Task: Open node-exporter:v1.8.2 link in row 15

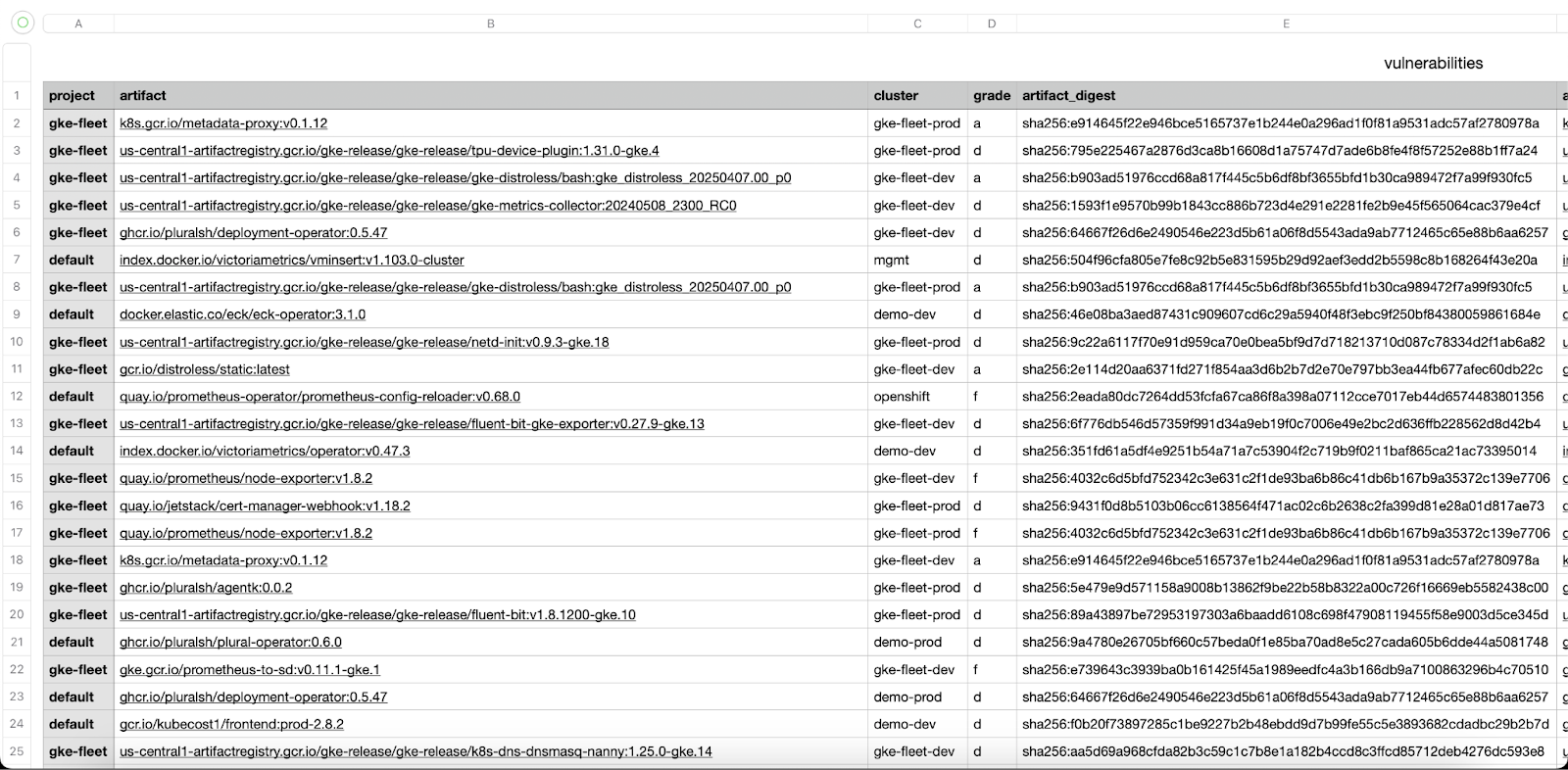Action: tap(246, 479)
